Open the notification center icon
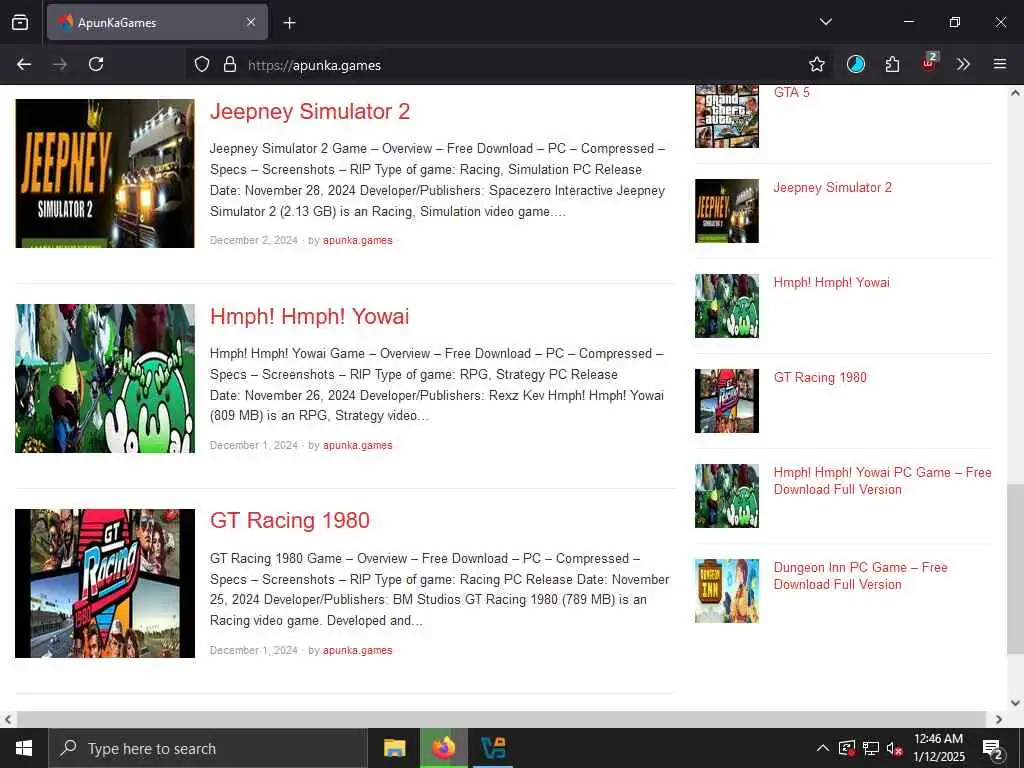1024x768 pixels. click(x=993, y=749)
